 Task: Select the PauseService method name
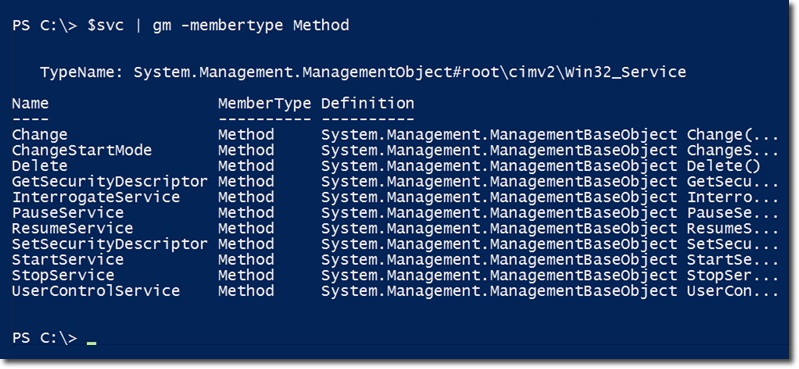(x=68, y=213)
